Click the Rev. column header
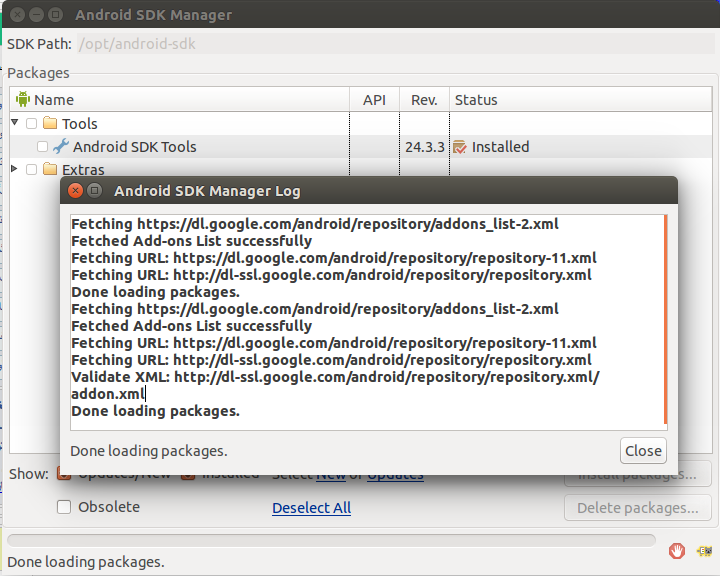 (x=424, y=99)
